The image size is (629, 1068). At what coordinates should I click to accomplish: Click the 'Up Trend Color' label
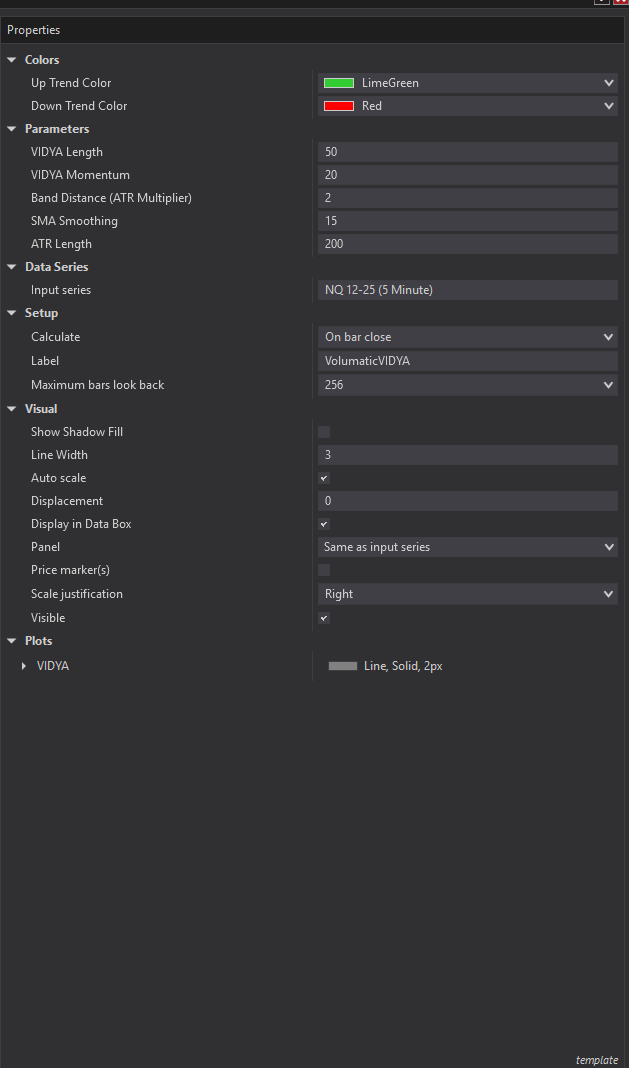click(71, 83)
